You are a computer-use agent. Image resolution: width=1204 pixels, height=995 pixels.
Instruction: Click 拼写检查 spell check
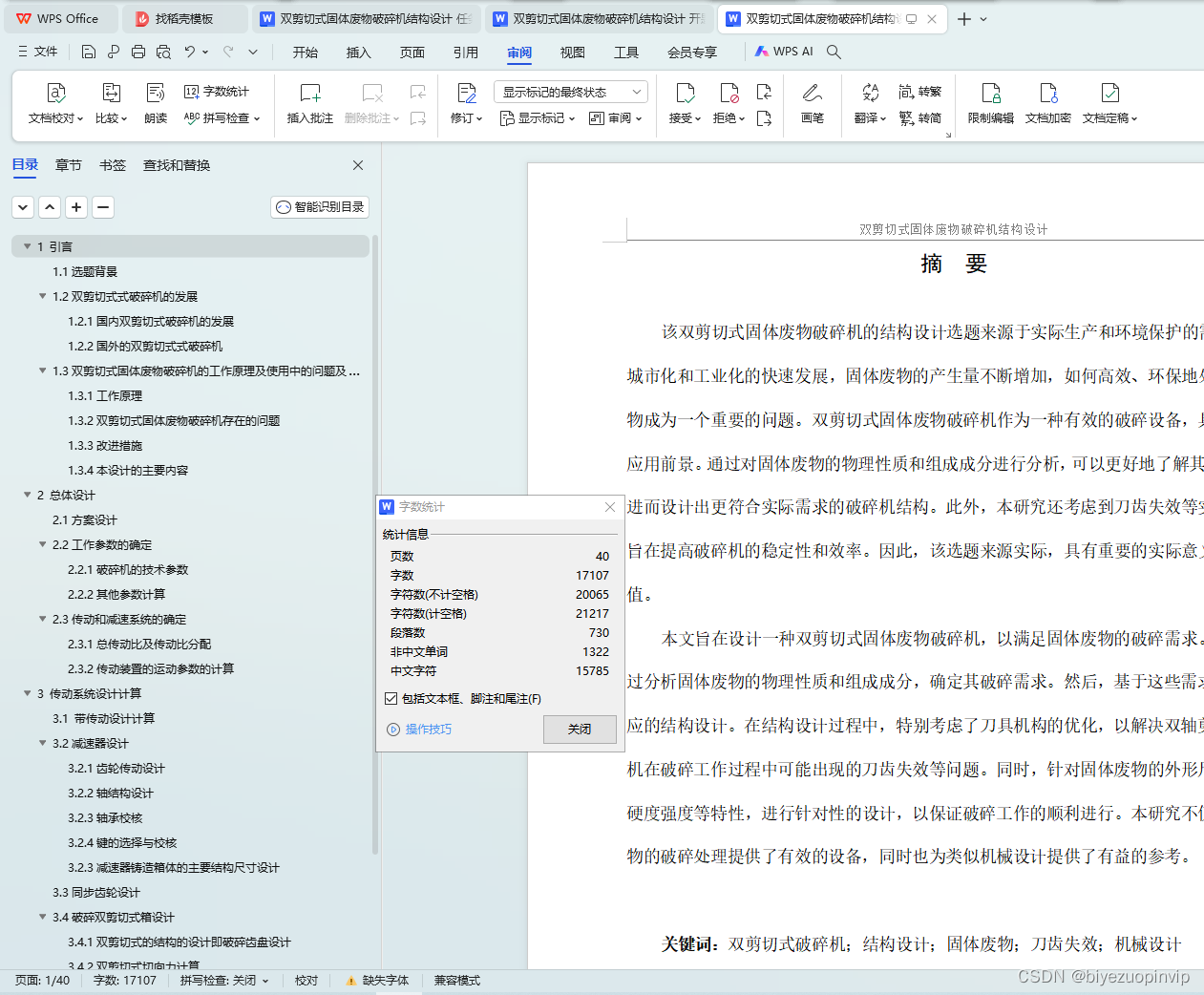(222, 118)
